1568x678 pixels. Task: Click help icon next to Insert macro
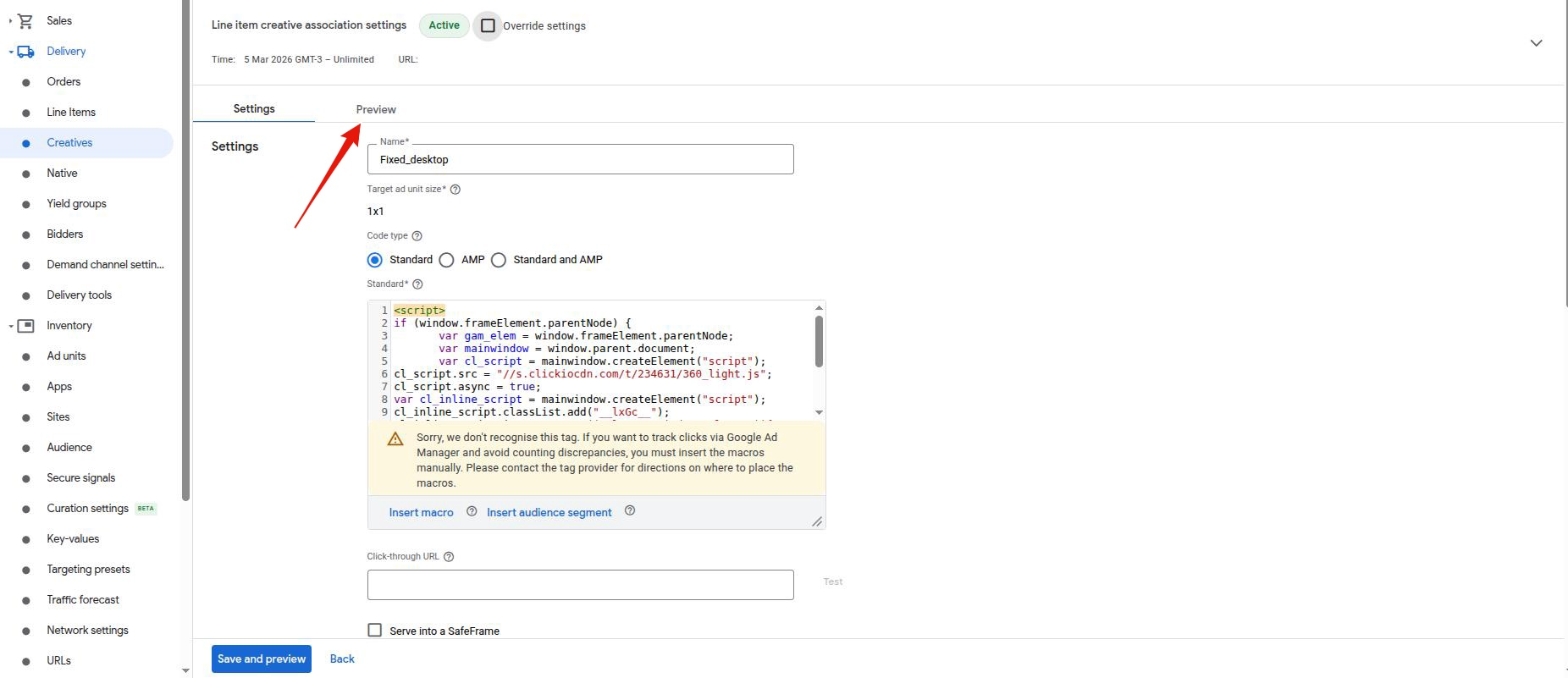[472, 511]
